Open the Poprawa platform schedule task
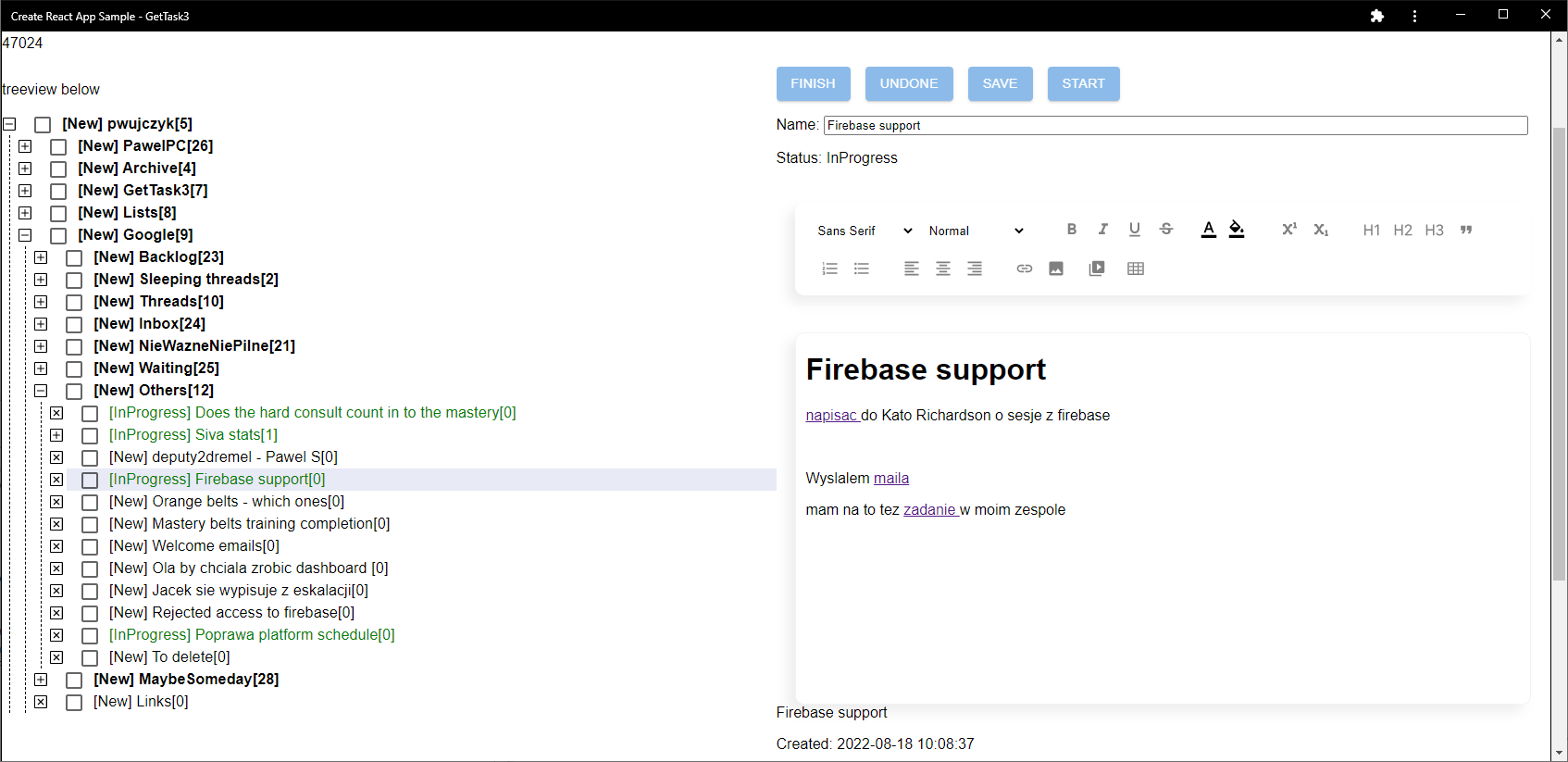Screen dimensions: 1568x762 click(x=251, y=635)
